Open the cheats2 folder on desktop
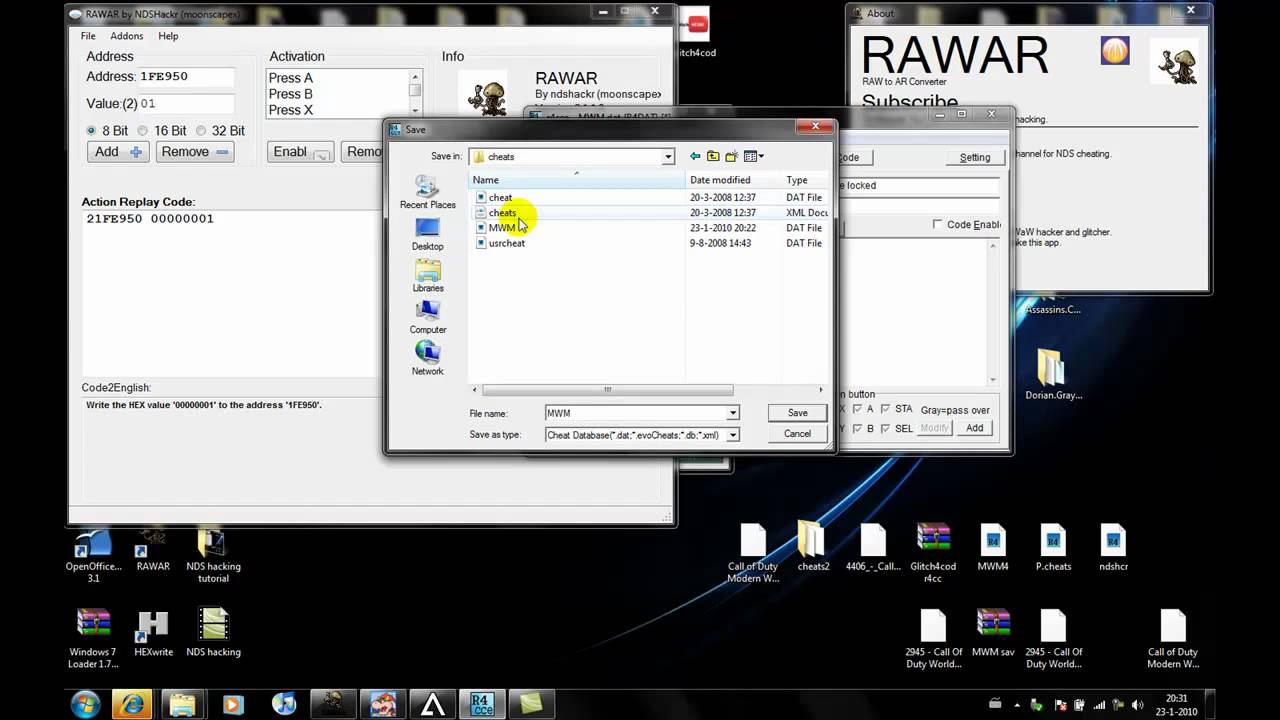Screen dimensions: 1280x720 [813, 546]
